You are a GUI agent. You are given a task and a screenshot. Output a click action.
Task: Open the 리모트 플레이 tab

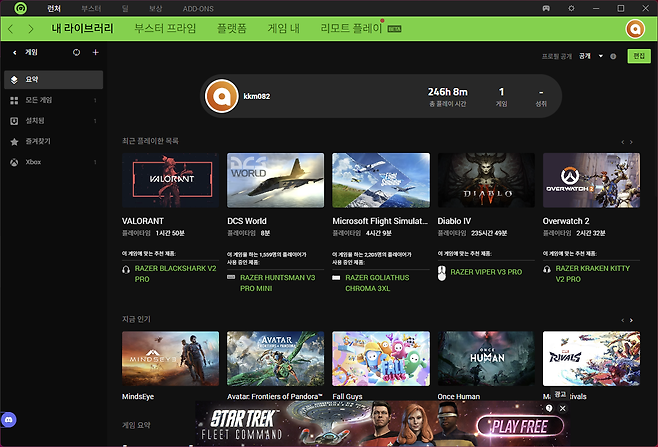350,29
